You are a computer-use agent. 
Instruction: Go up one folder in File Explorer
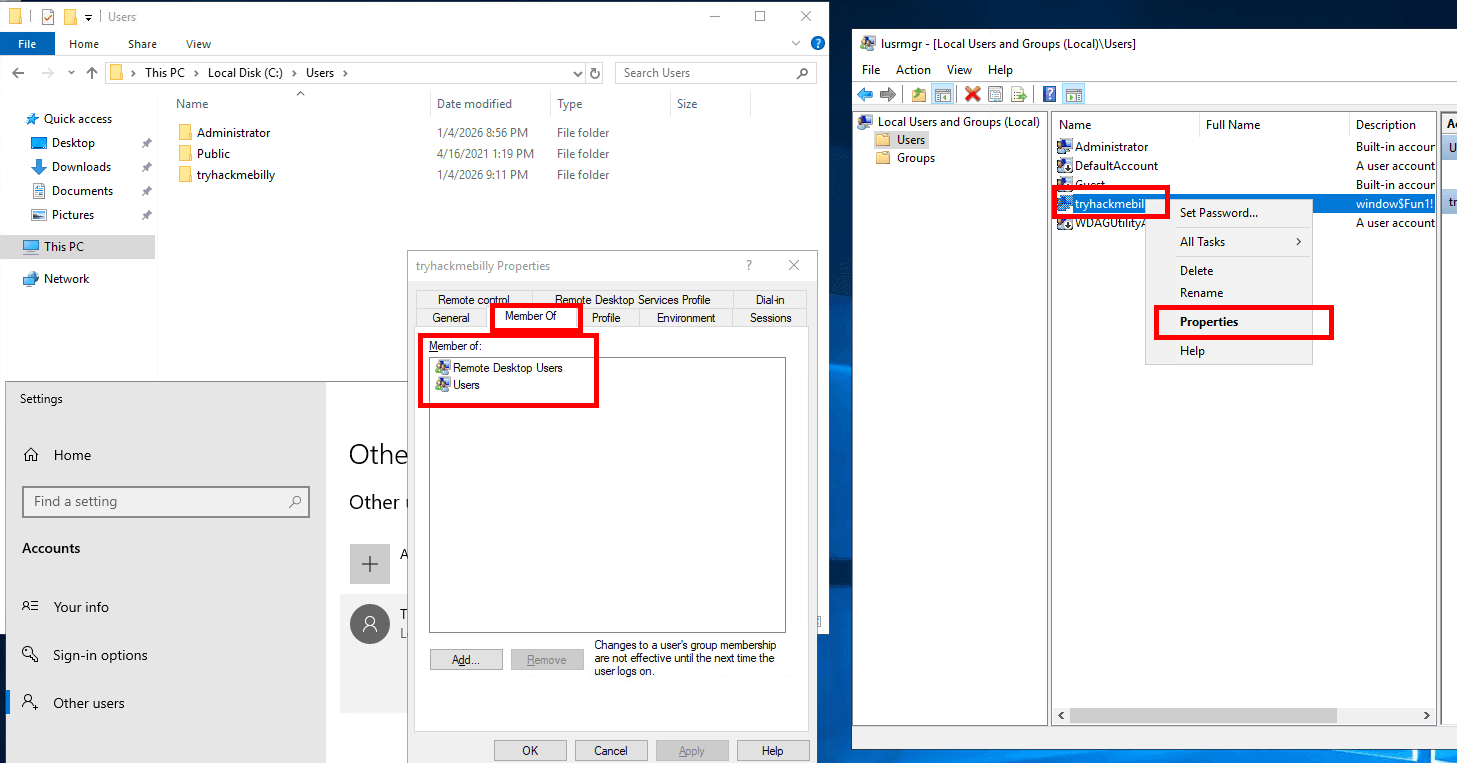[x=92, y=73]
